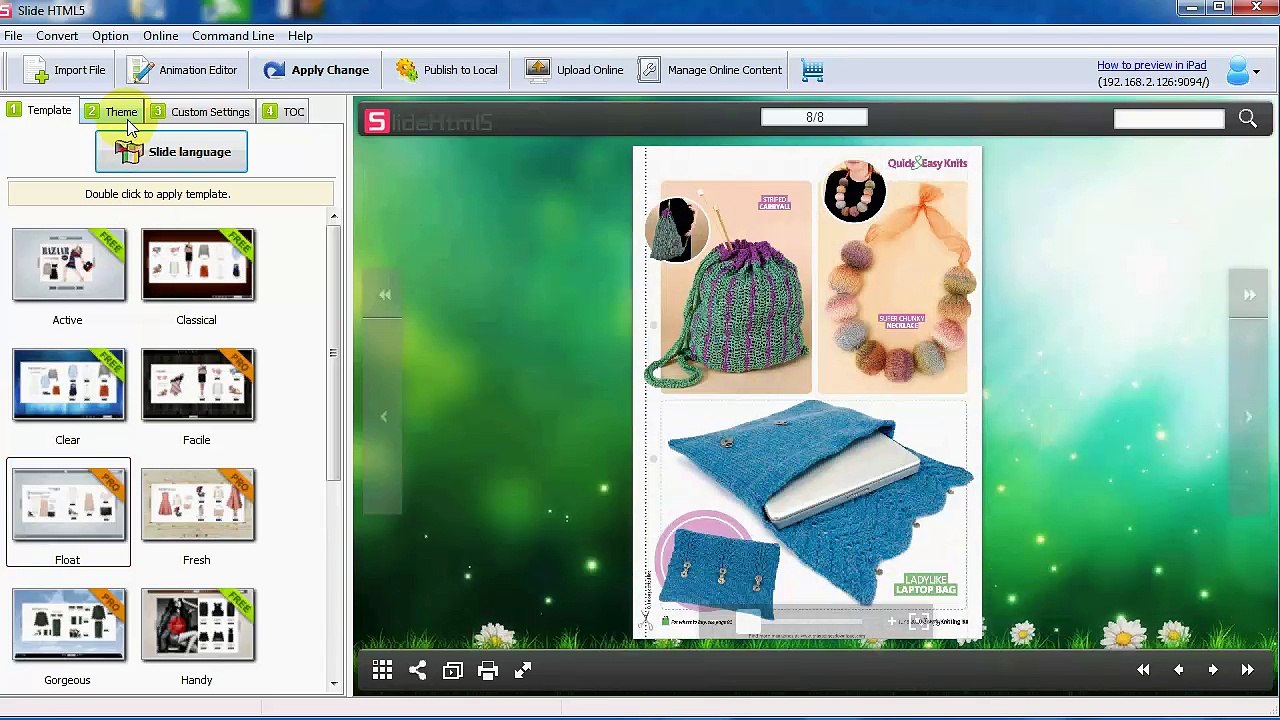Select the Clear template thumbnail

68,385
